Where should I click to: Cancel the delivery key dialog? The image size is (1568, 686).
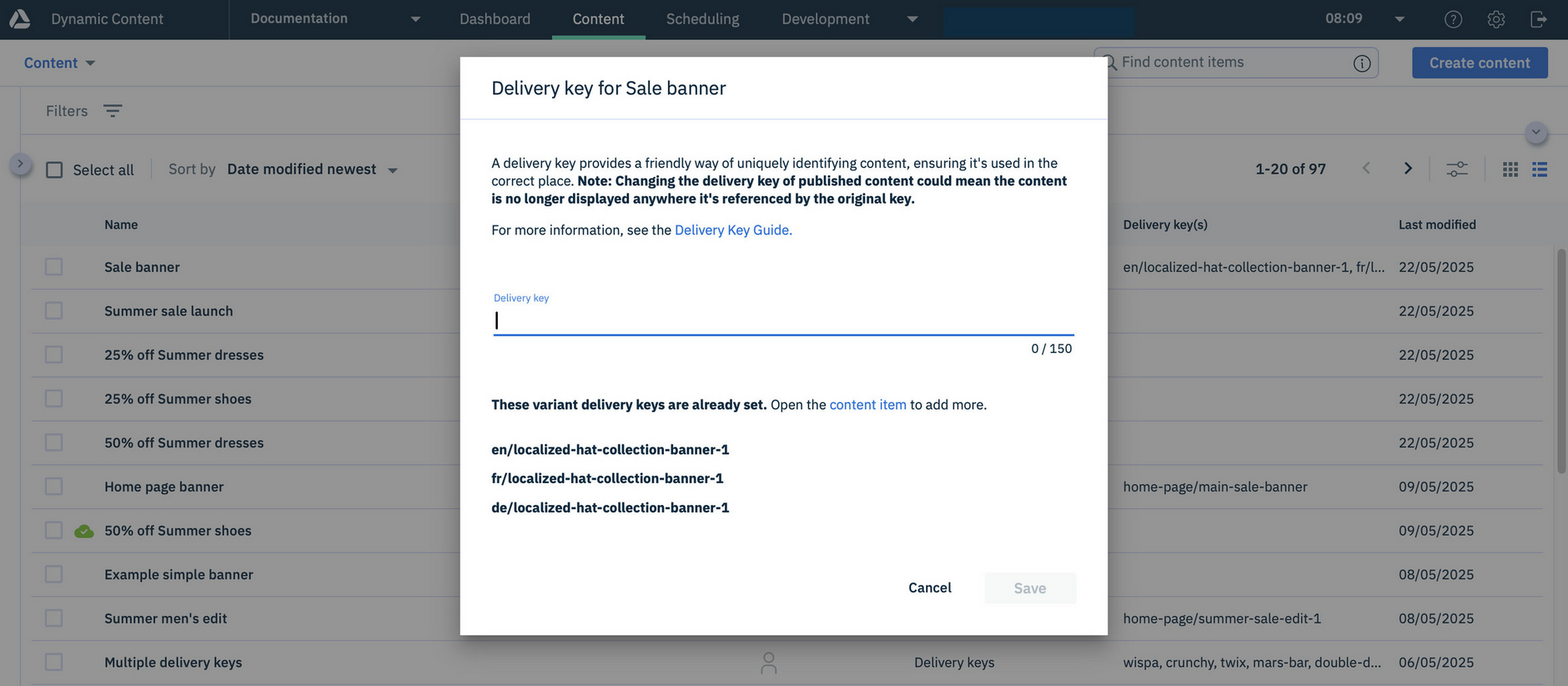(929, 588)
